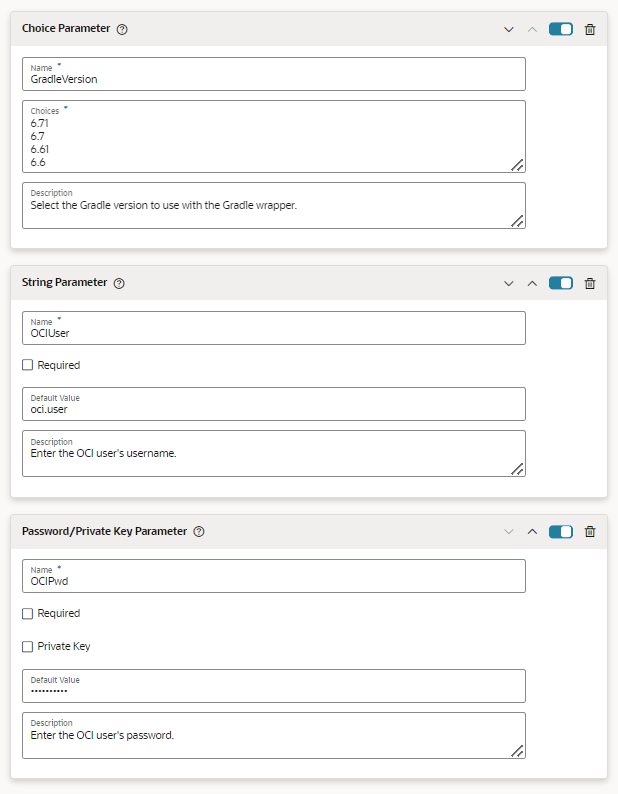Open help for Password/Private Key Parameter
618x794 pixels.
click(199, 531)
